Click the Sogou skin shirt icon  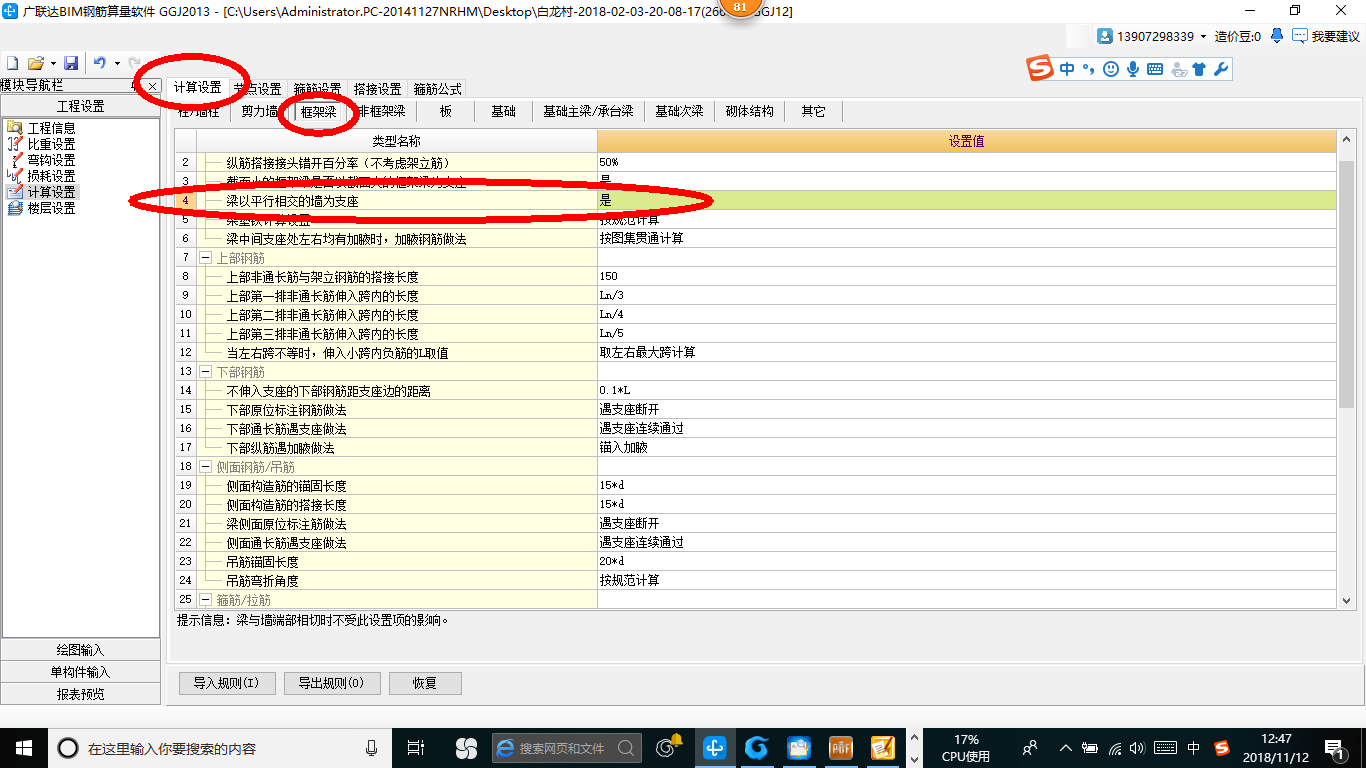[1199, 69]
